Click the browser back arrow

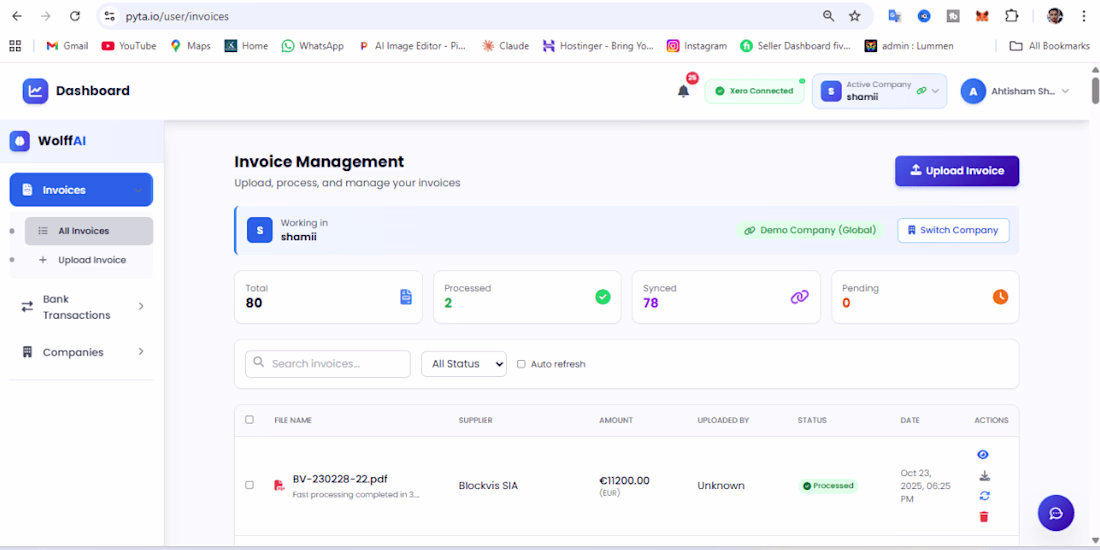click(17, 15)
